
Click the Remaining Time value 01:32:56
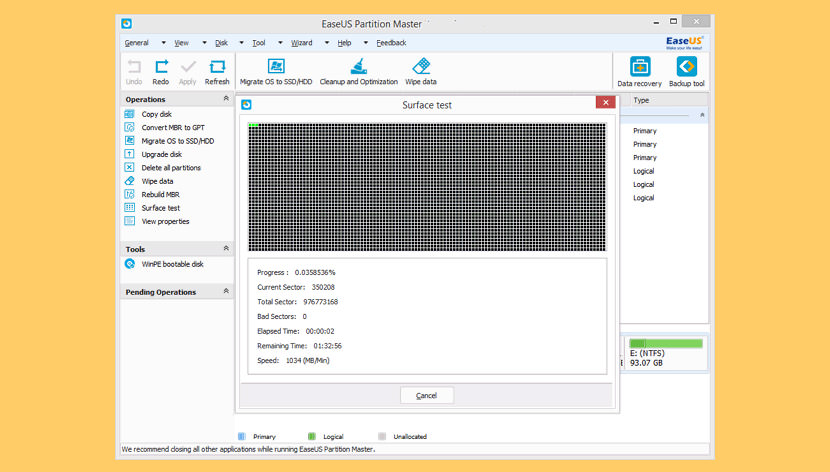[328, 346]
